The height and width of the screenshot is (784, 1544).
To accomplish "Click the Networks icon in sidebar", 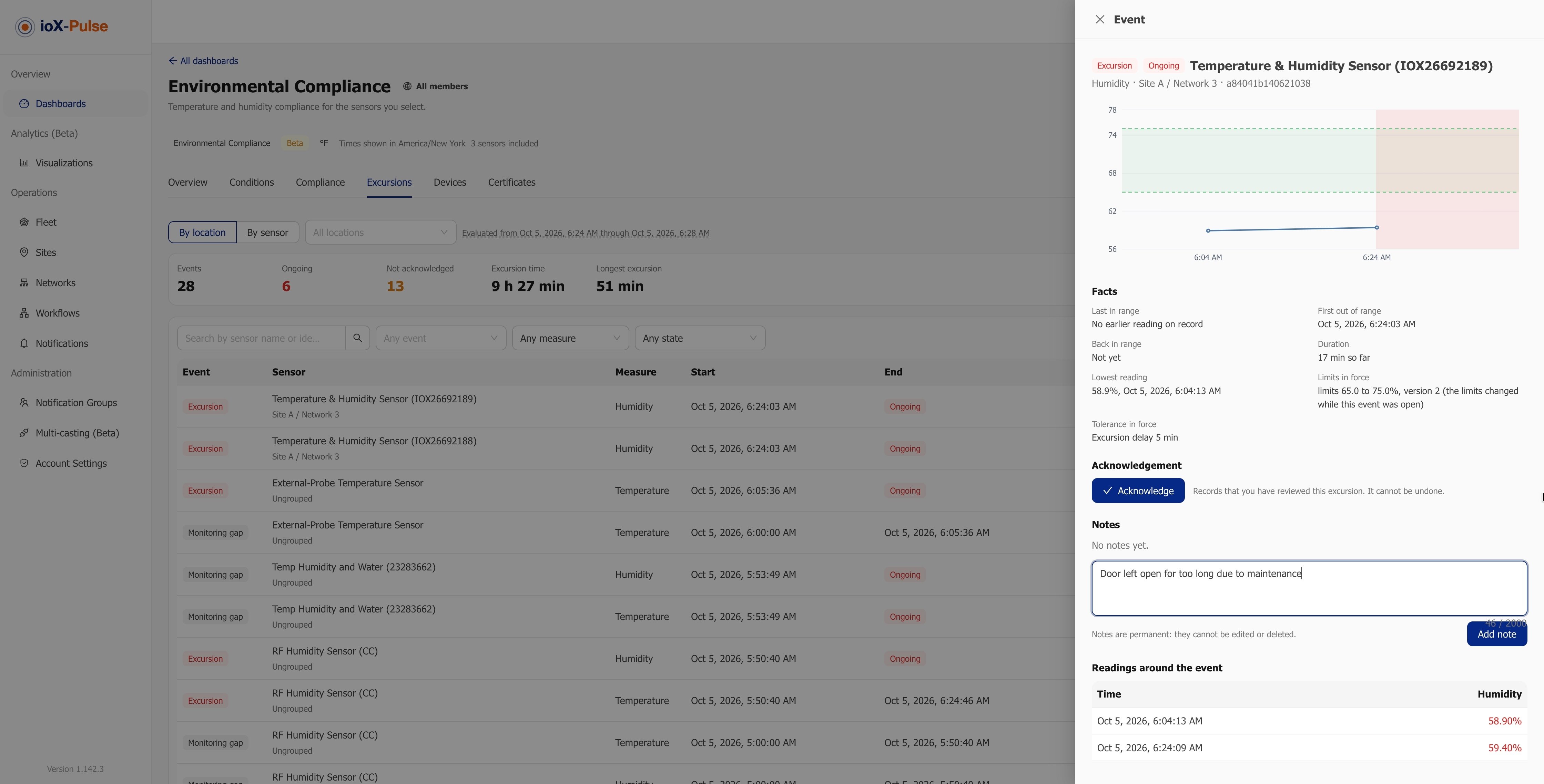I will tap(24, 283).
